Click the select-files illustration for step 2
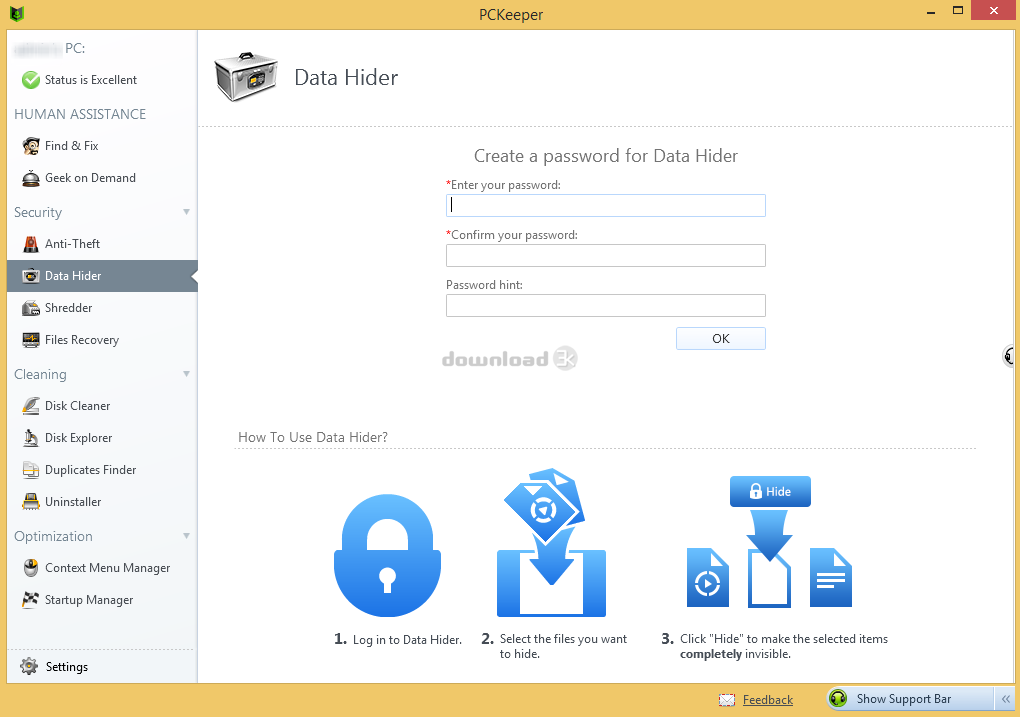 pos(552,543)
